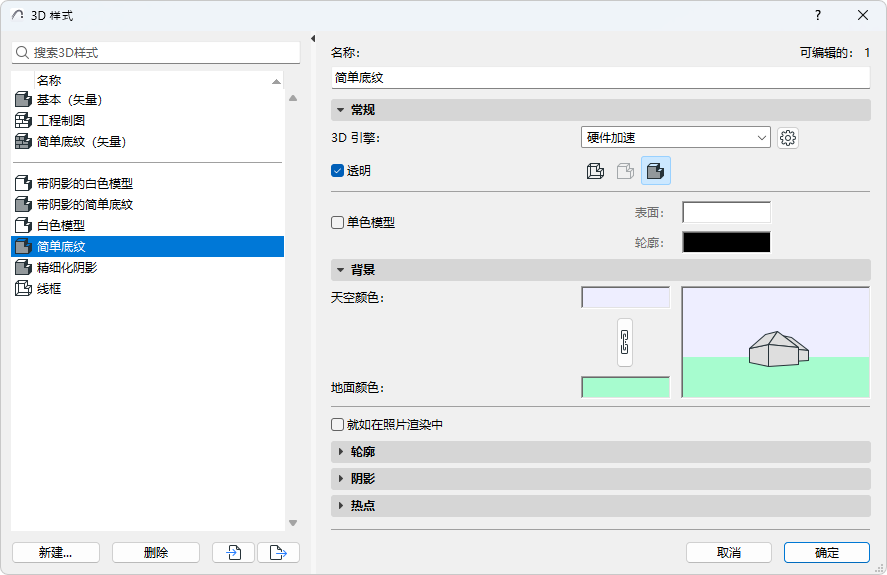Select 工程制图 style

pos(147,121)
